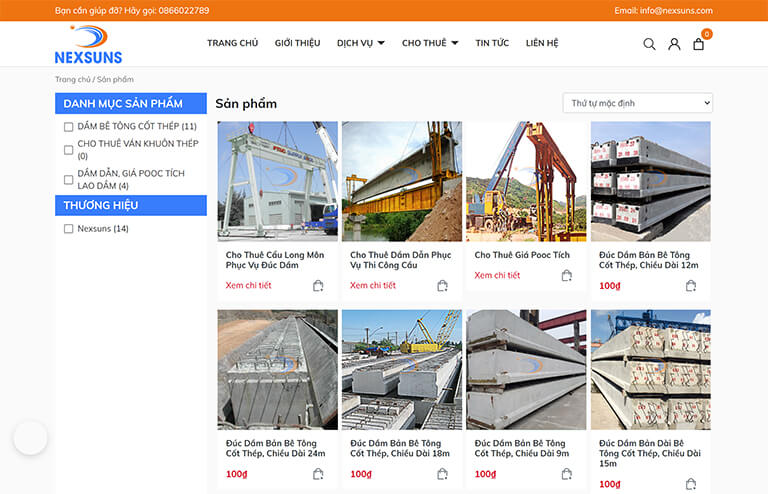Click the 100₫ price of 24m beam
The width and height of the screenshot is (768, 494).
[x=236, y=474]
